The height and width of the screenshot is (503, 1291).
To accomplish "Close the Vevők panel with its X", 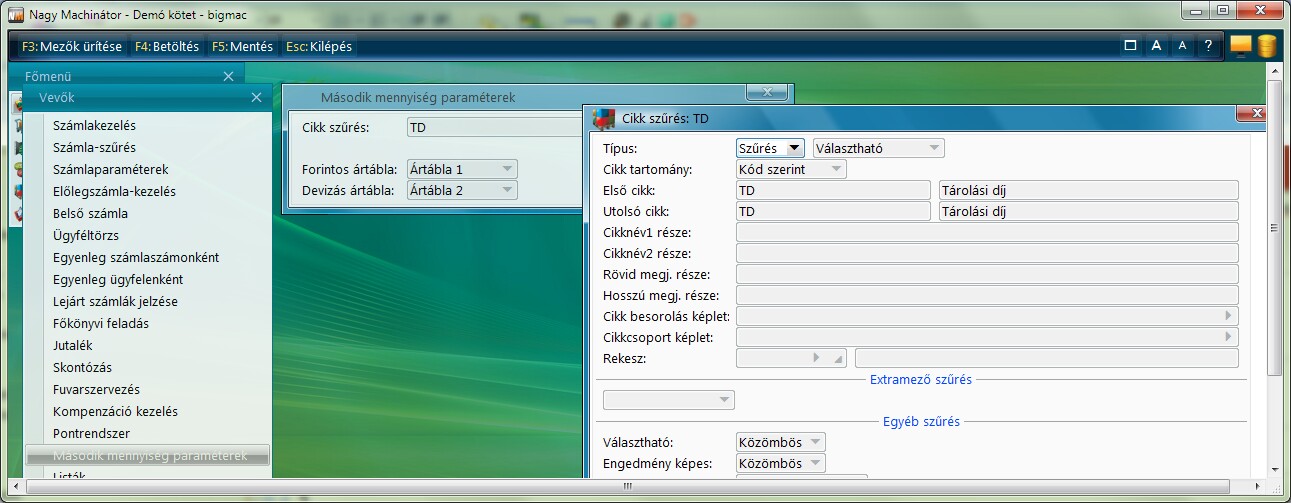I will coord(257,97).
